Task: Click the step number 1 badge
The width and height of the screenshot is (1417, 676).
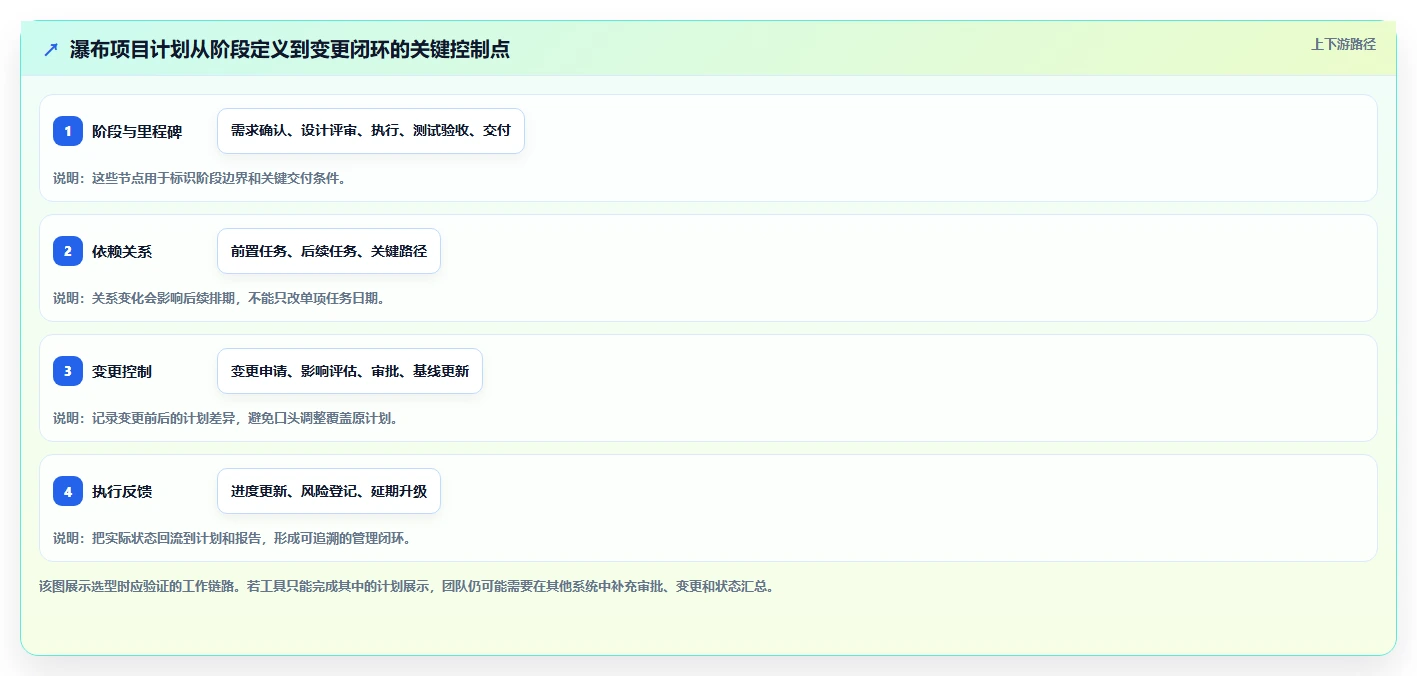Action: pos(68,131)
